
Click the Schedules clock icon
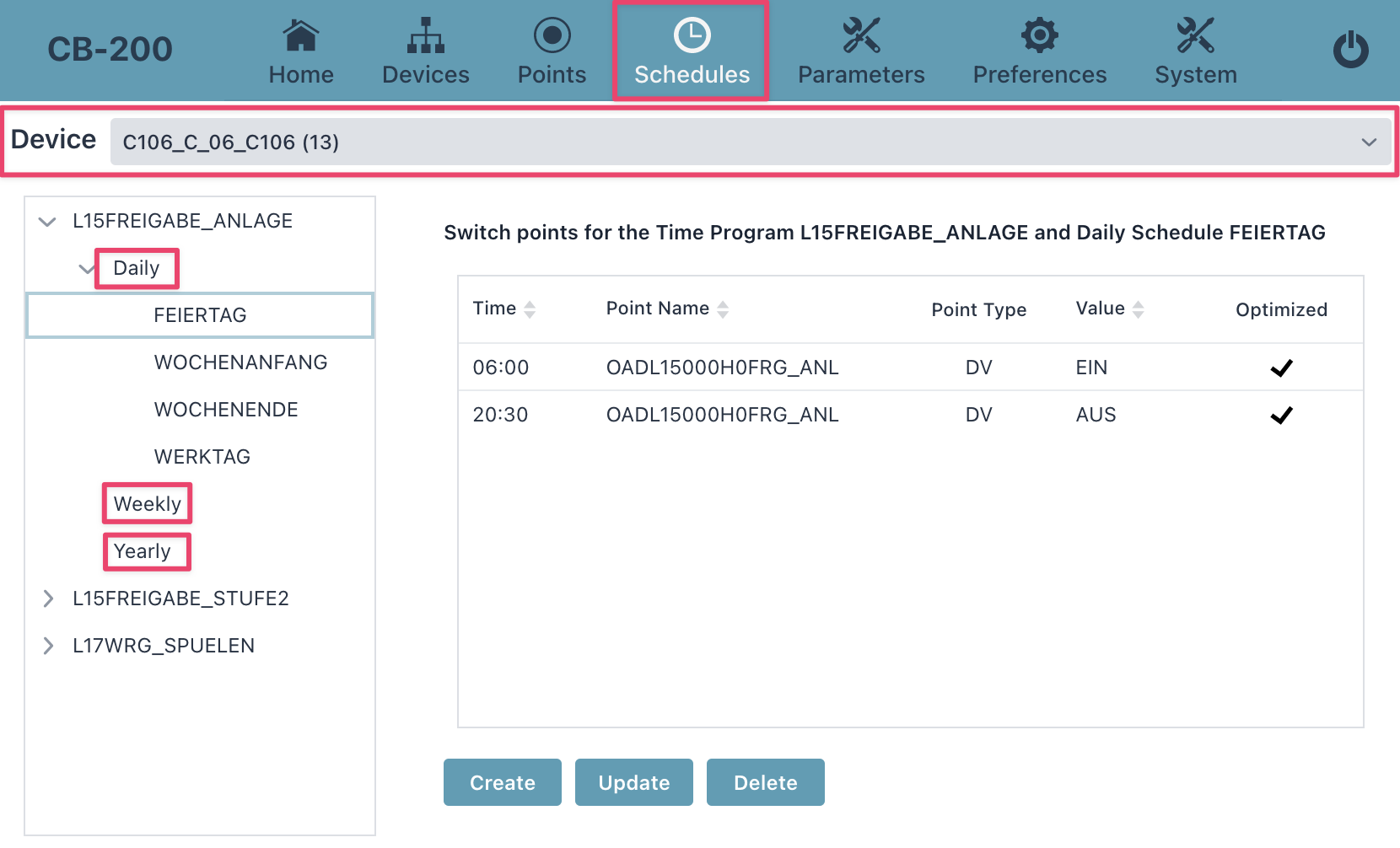(x=692, y=35)
